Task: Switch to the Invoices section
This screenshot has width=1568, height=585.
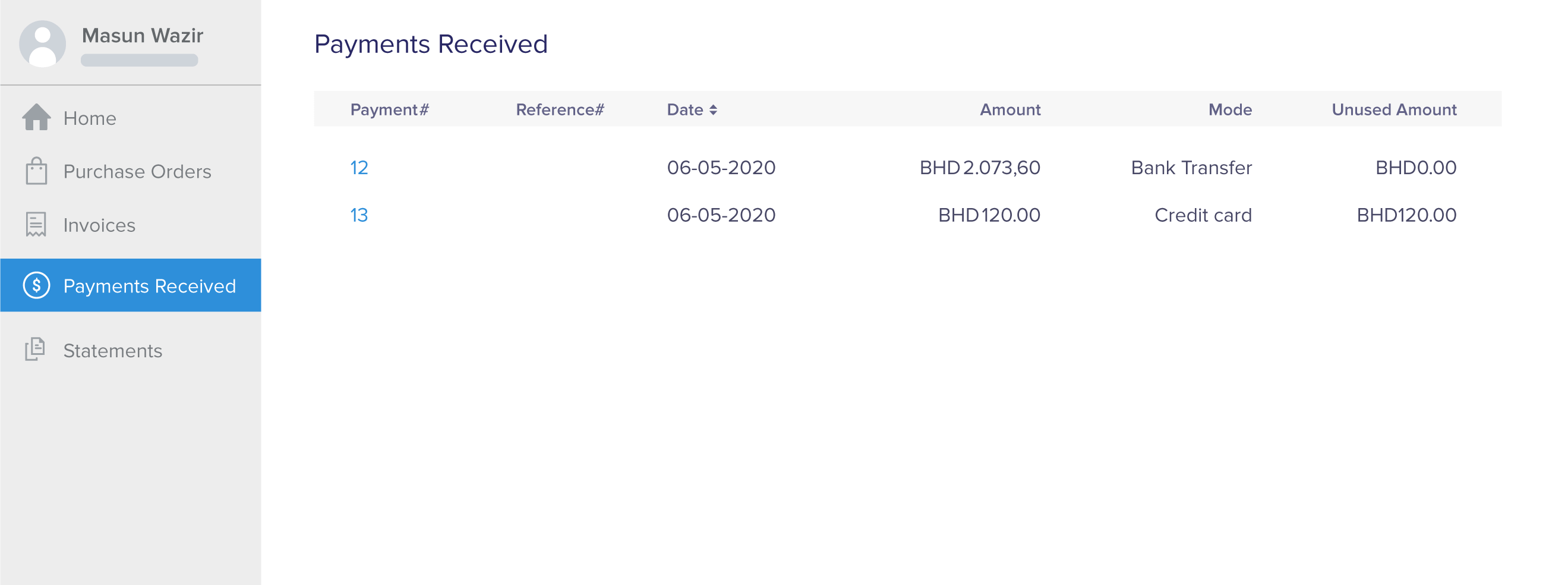Action: click(x=99, y=224)
